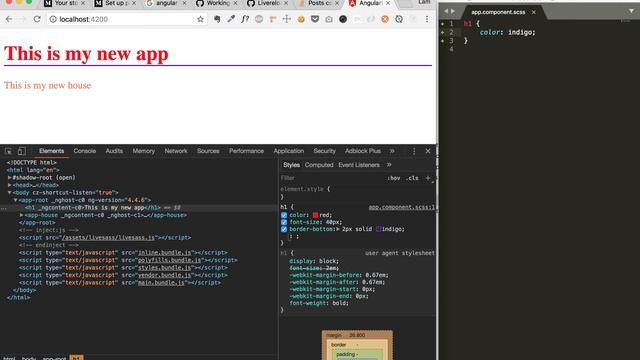This screenshot has width=640, height=360.
Task: Add a new style rule with plus icon
Action: click(428, 178)
